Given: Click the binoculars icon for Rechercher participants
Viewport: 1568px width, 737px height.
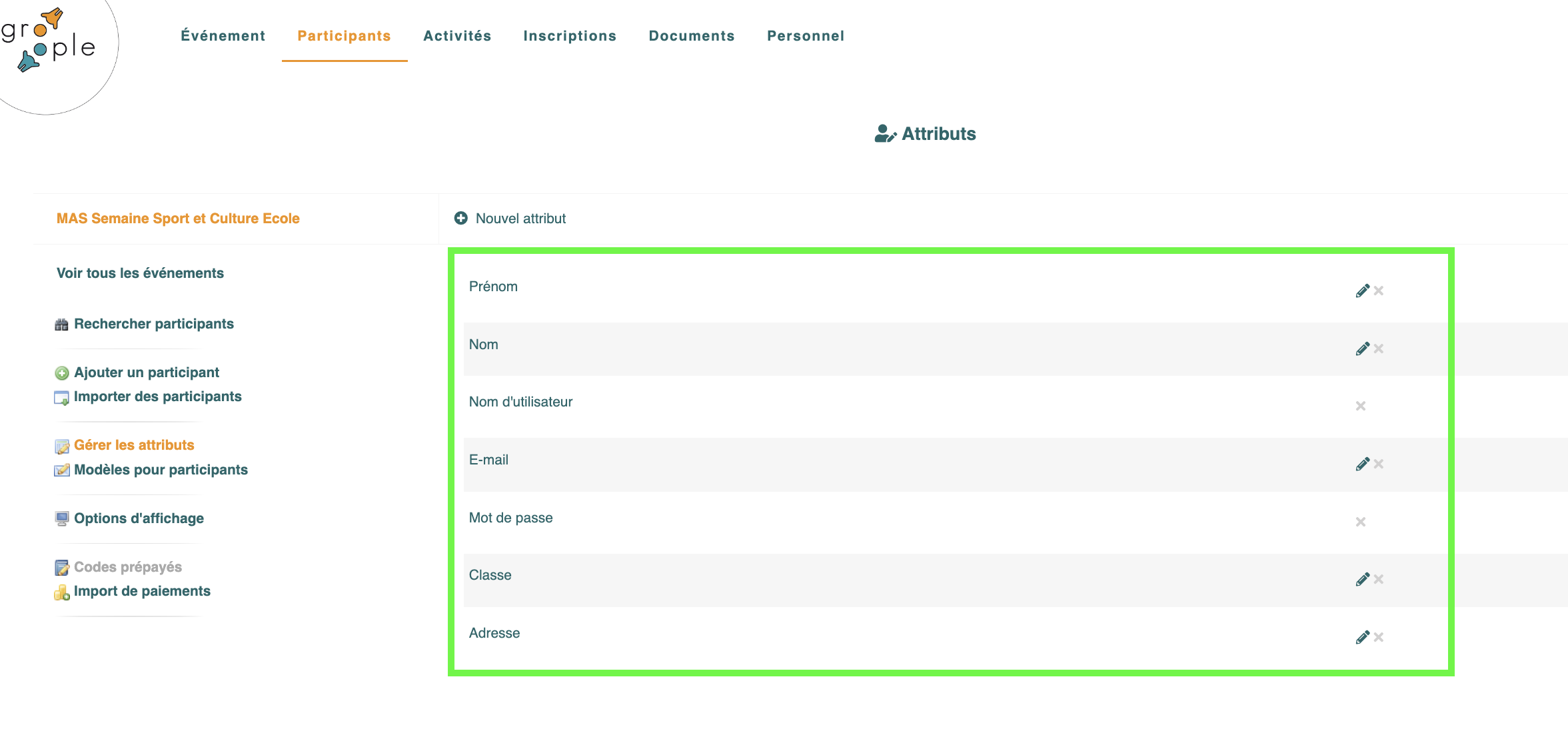Looking at the screenshot, I should tap(61, 325).
